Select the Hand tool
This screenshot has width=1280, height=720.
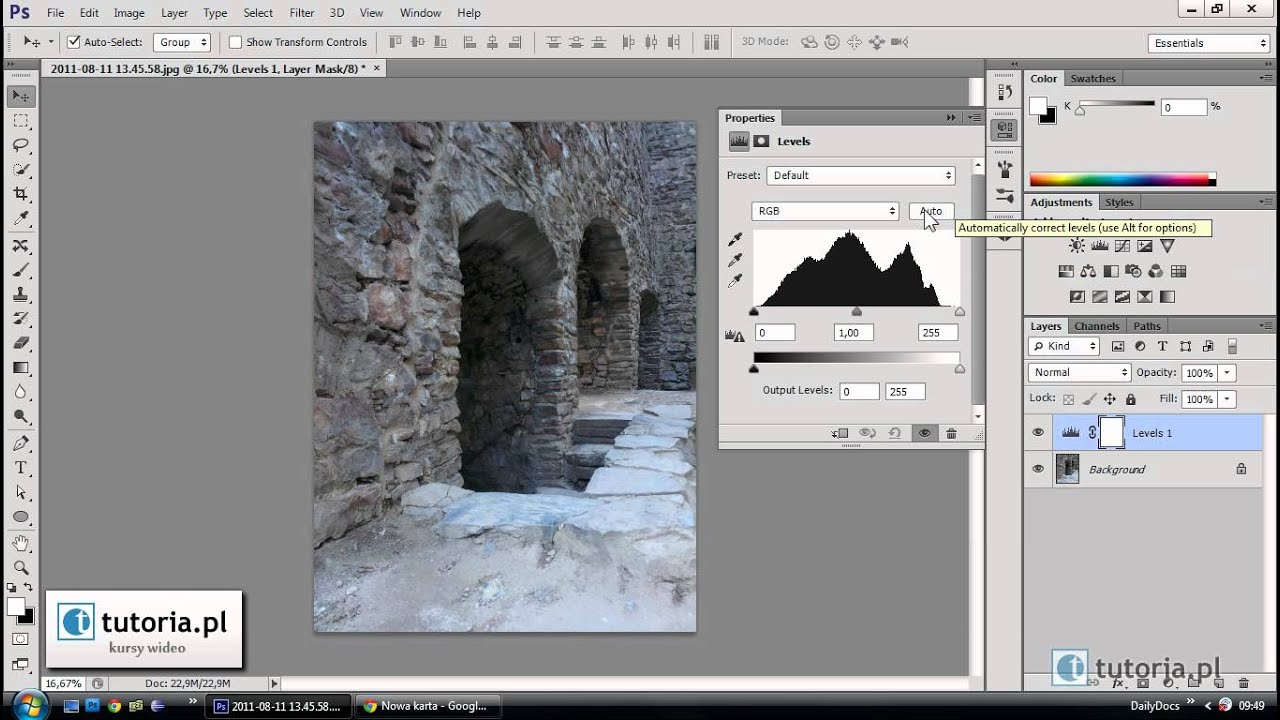[21, 543]
